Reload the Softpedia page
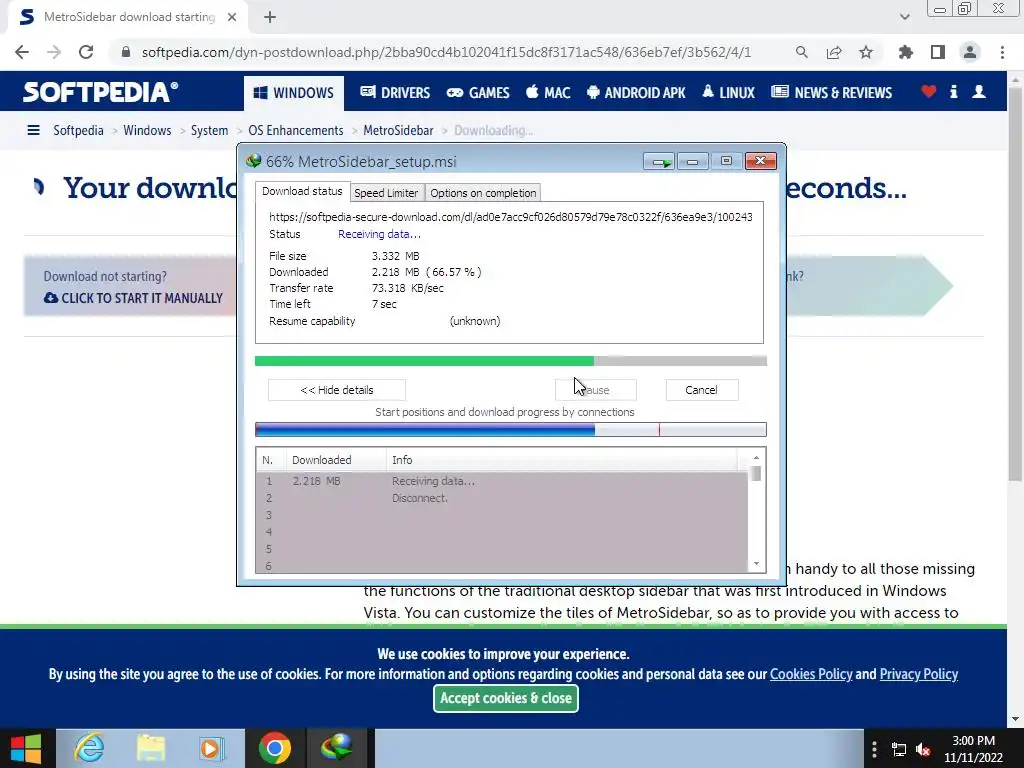Screen dimensions: 1024x768 86,52
